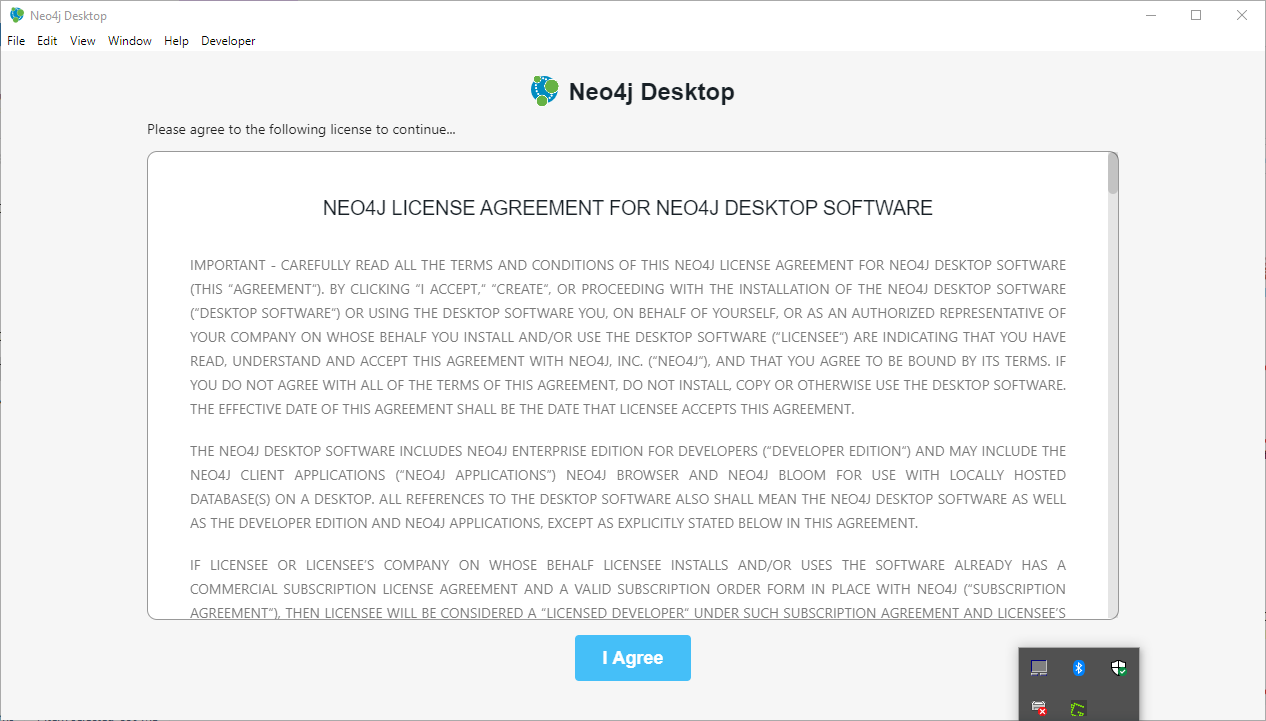Open the Edit menu
The image size is (1266, 721).
[x=47, y=41]
